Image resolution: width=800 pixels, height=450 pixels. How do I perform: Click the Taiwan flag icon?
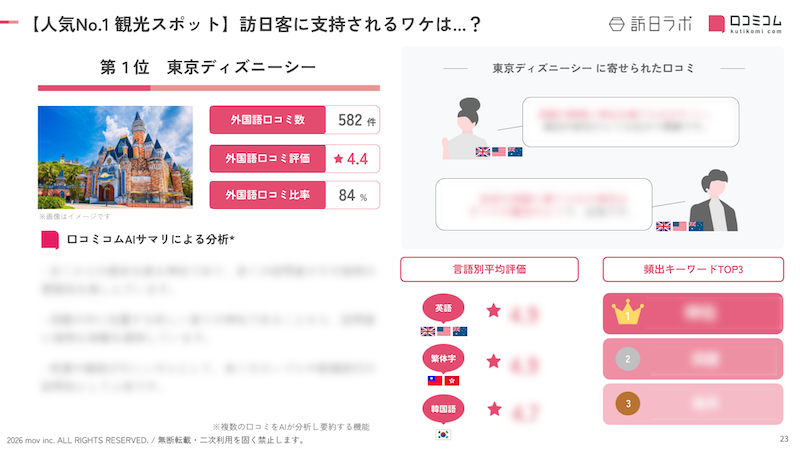coord(434,381)
